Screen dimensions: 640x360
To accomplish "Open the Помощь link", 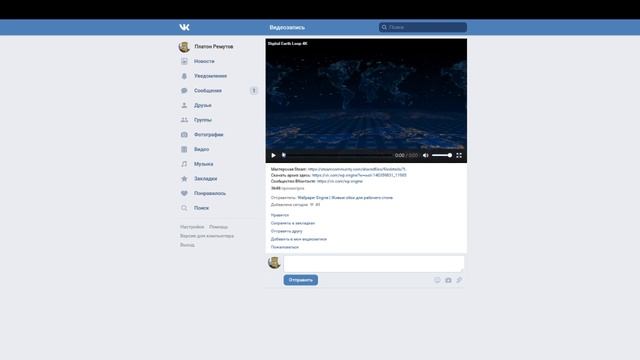I will 218,227.
